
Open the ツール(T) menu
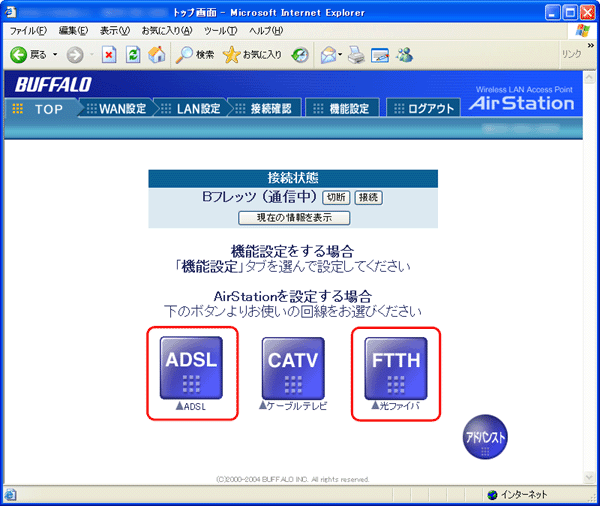tap(220, 31)
